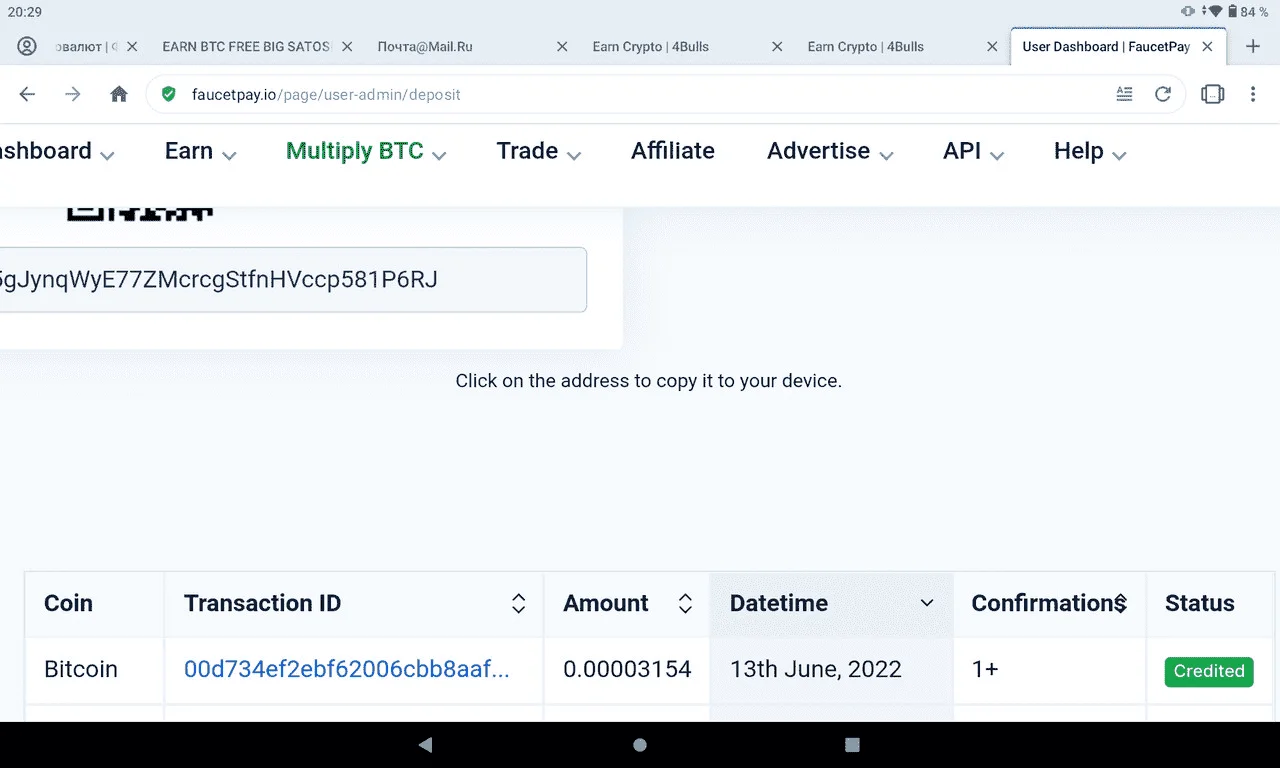Tap the 20:29 clock in status bar
Viewport: 1280px width, 768px height.
25,12
